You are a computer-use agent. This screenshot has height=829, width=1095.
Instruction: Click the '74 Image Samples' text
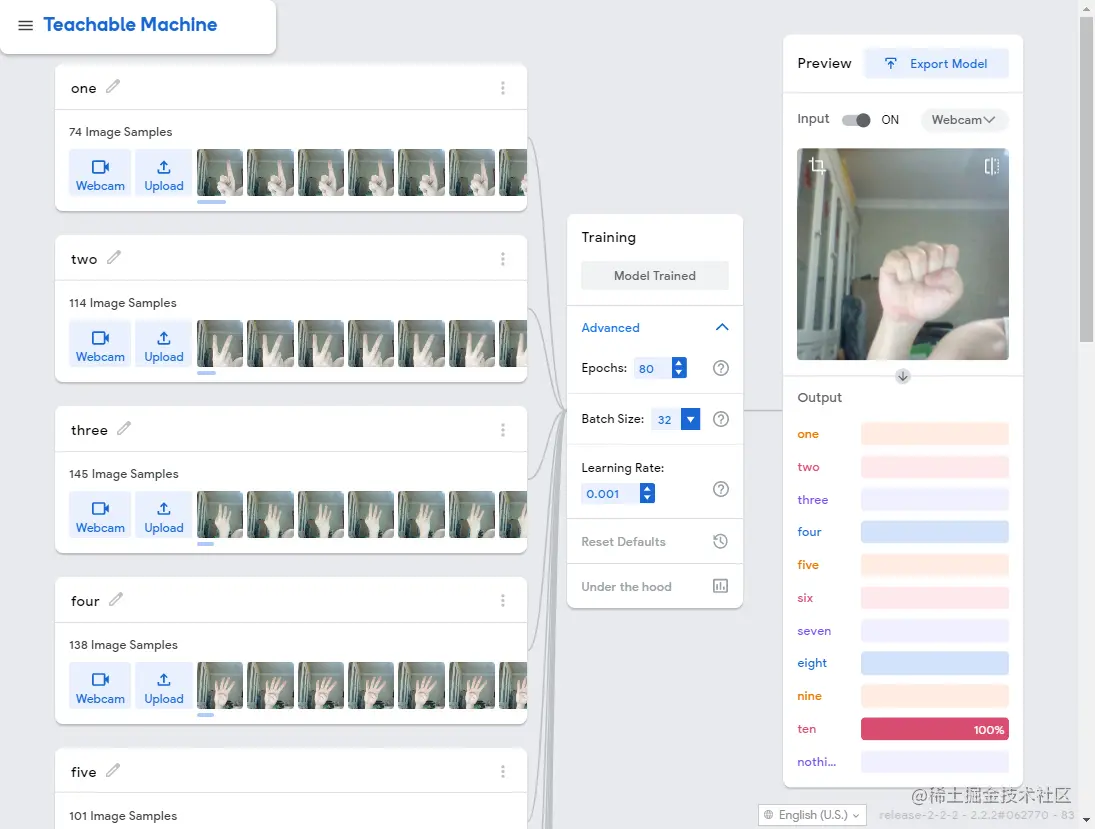pyautogui.click(x=120, y=132)
